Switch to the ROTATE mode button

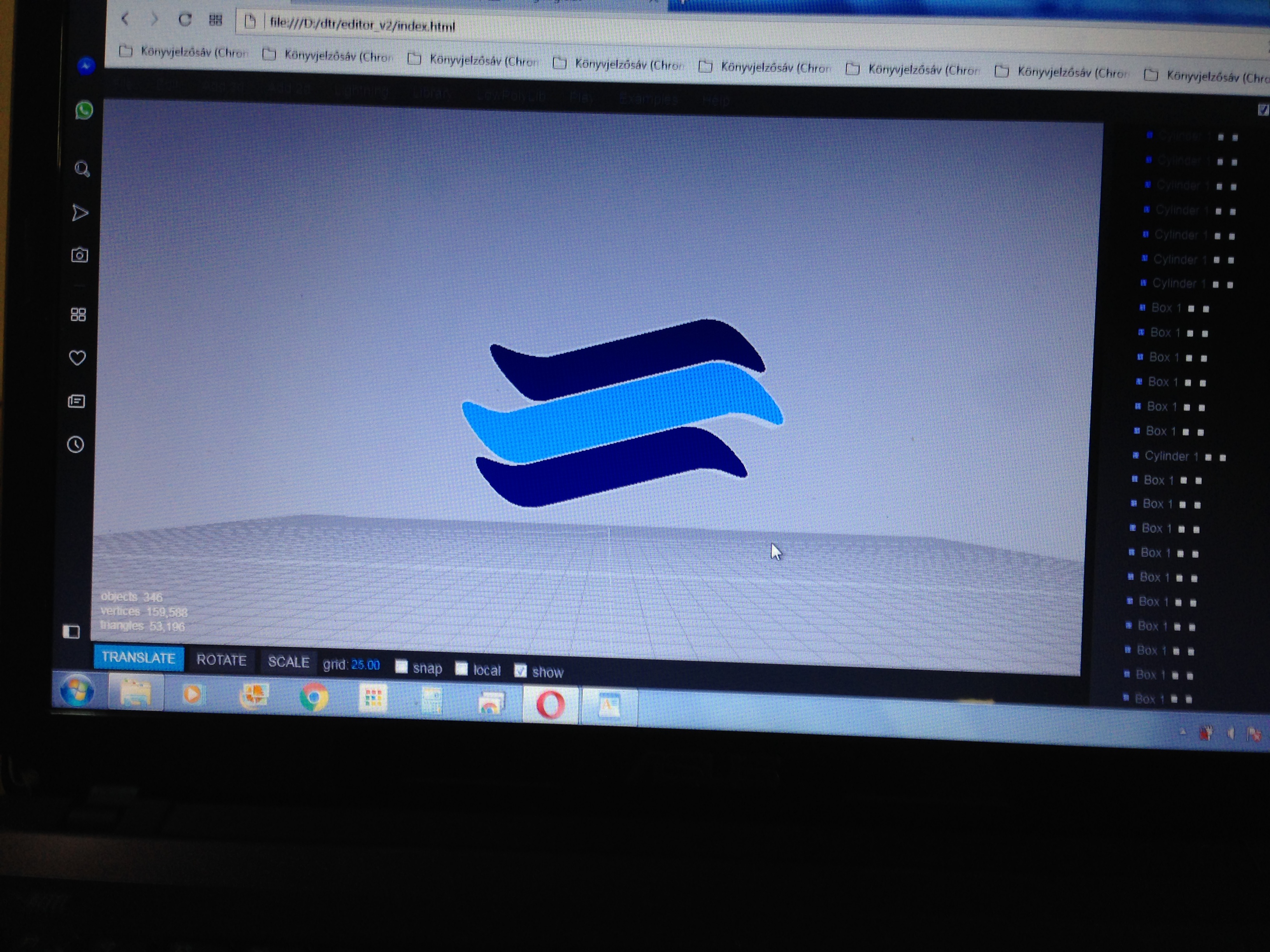pos(221,660)
